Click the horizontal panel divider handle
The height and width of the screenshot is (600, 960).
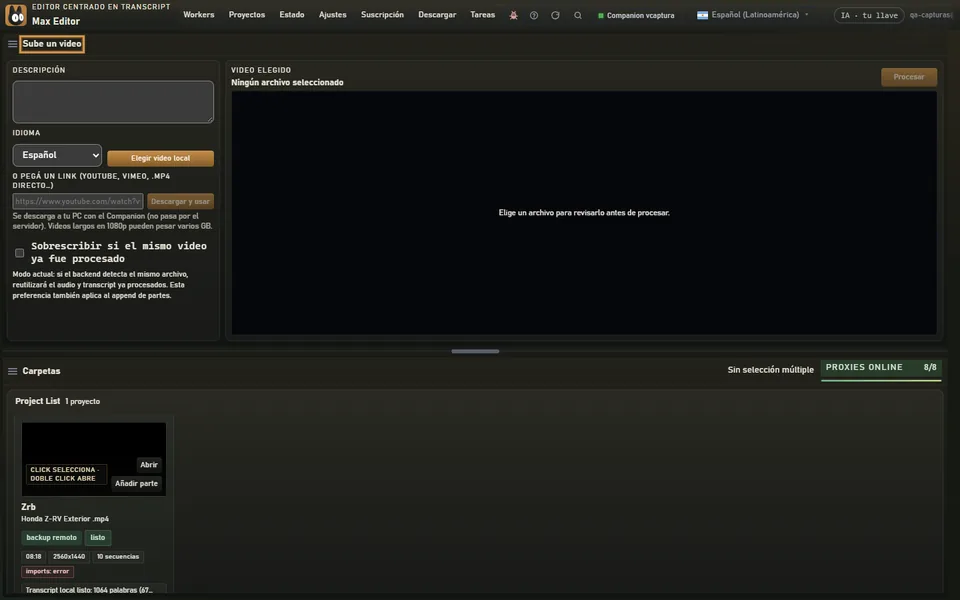475,351
